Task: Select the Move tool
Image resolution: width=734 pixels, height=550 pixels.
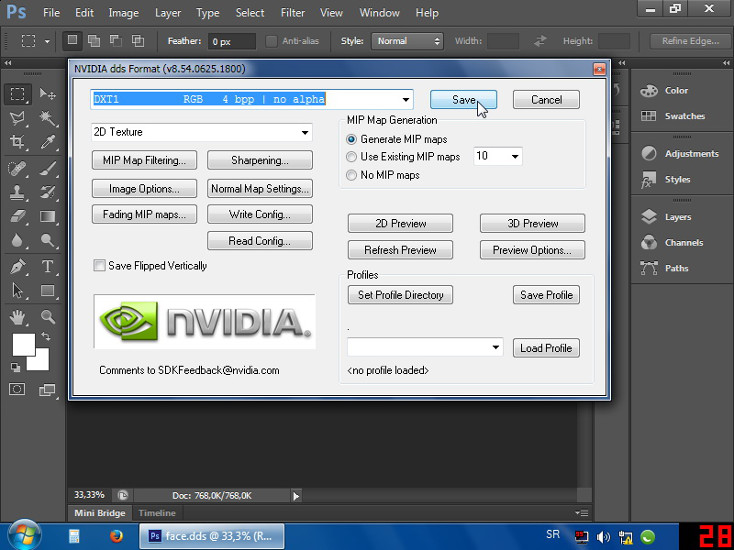Action: pos(47,94)
